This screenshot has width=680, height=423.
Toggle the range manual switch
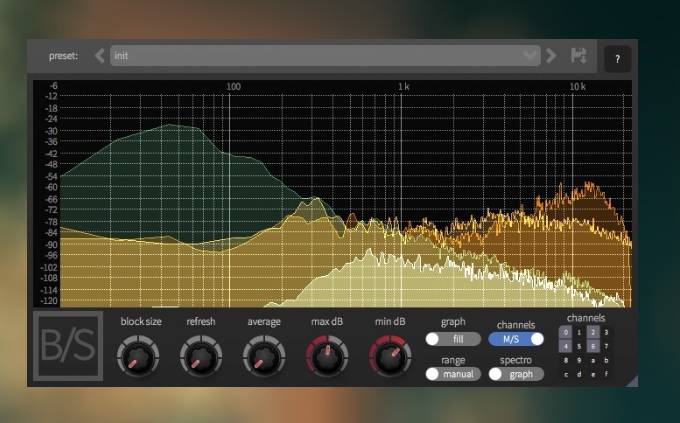click(453, 374)
